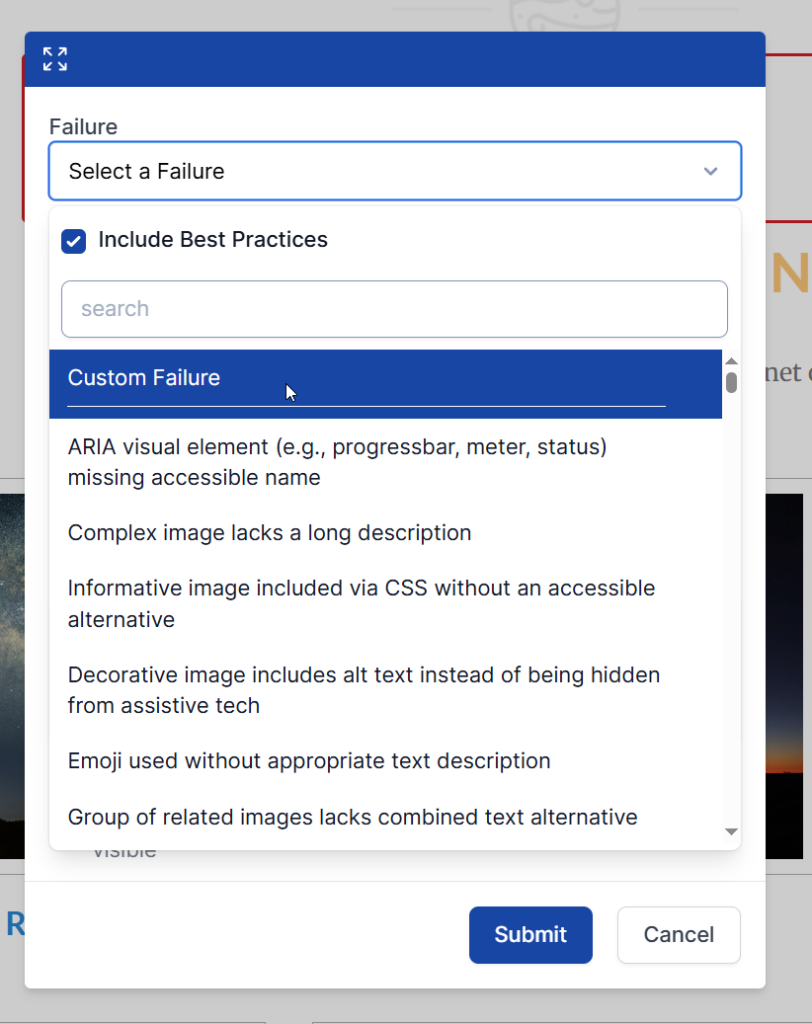The image size is (812, 1024).
Task: Choose the Group of related images option
Action: (352, 817)
